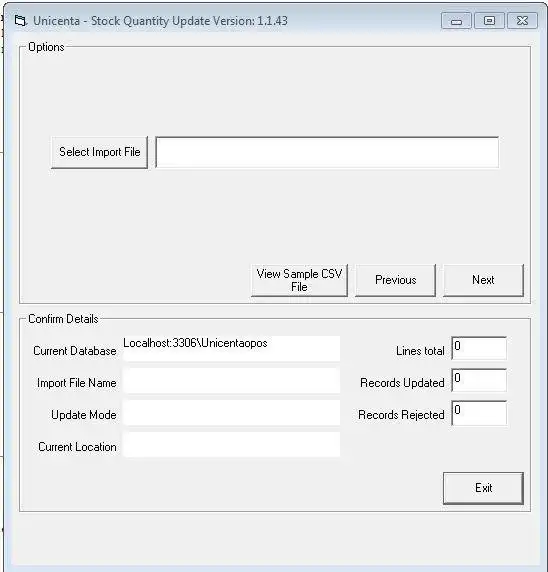This screenshot has height=572, width=548.
Task: Click the Import File Name field
Action: click(x=232, y=380)
